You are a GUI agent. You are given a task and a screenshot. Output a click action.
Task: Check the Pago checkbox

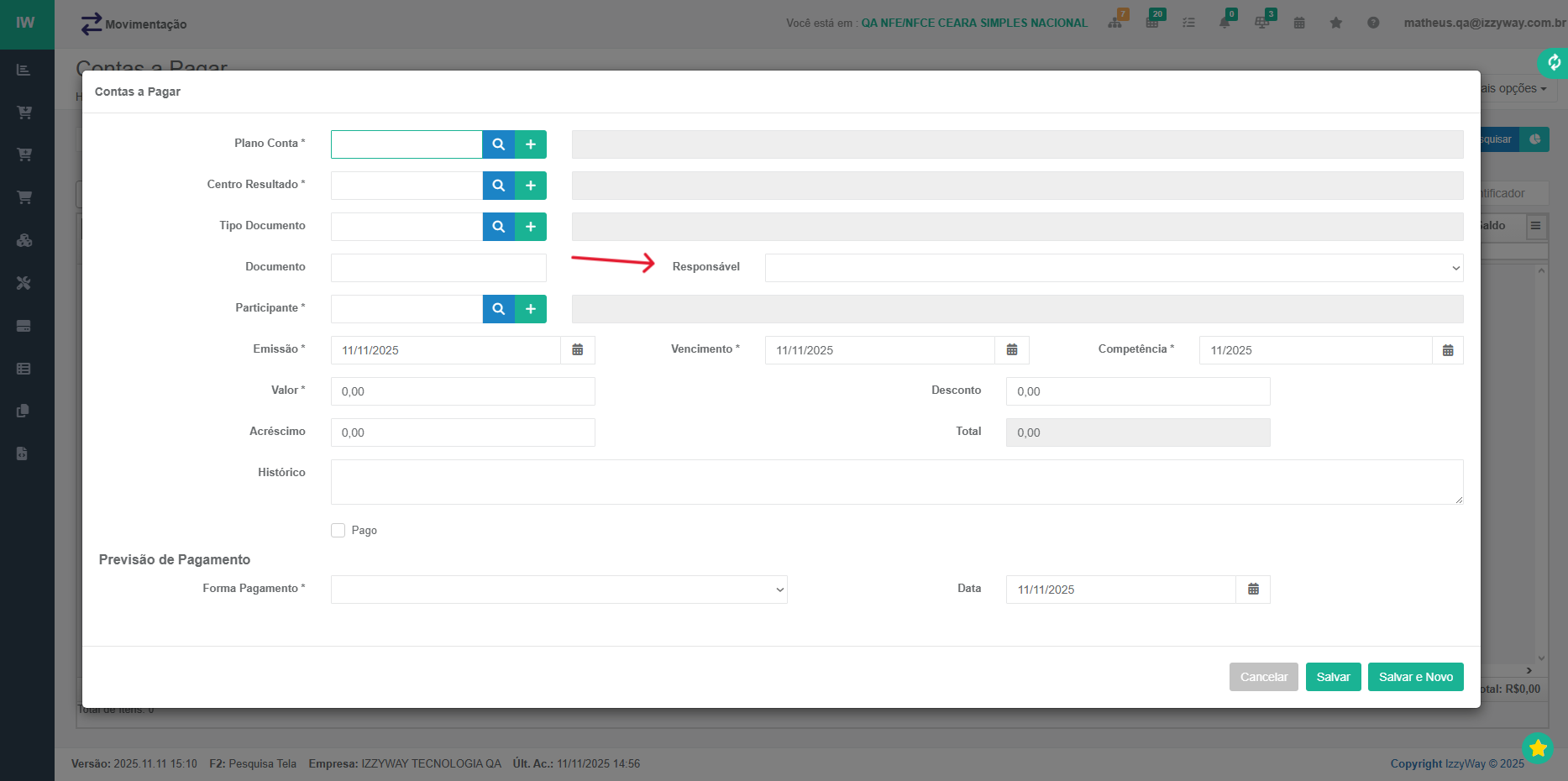coord(338,531)
